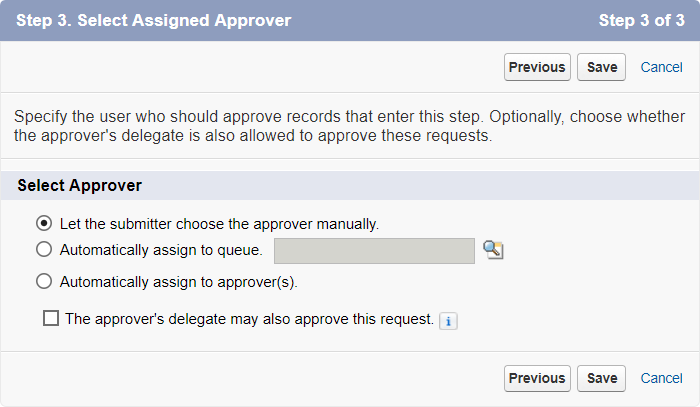The image size is (700, 407).
Task: Click the 'Step 3. Select Assigned Approver' title
Action: [154, 20]
